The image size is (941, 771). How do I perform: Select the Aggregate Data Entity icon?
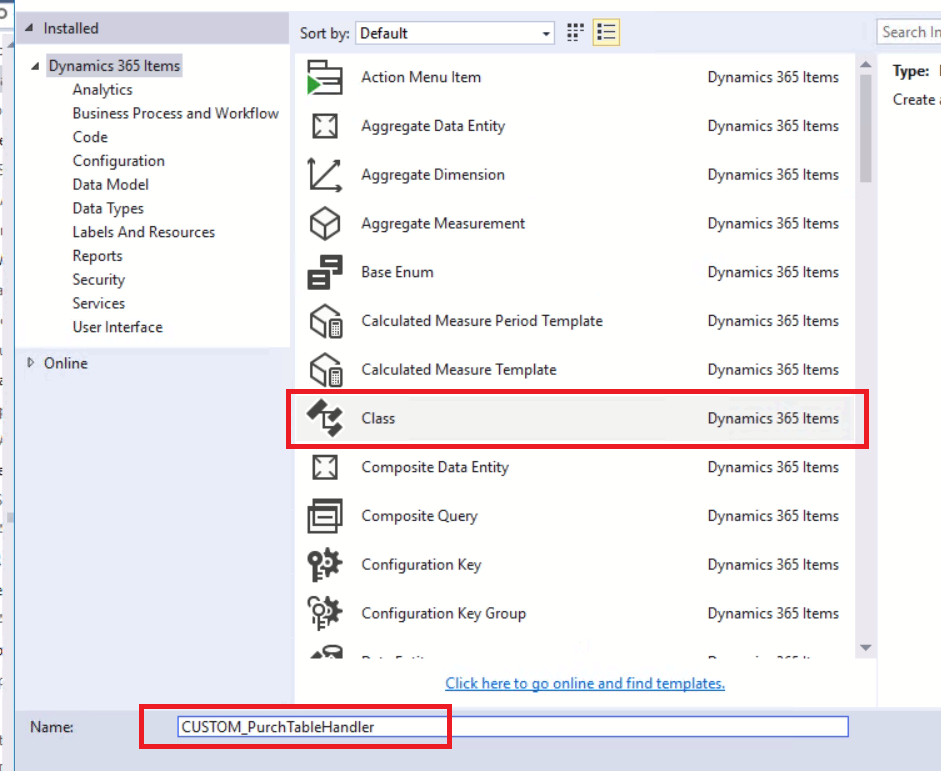click(x=325, y=126)
